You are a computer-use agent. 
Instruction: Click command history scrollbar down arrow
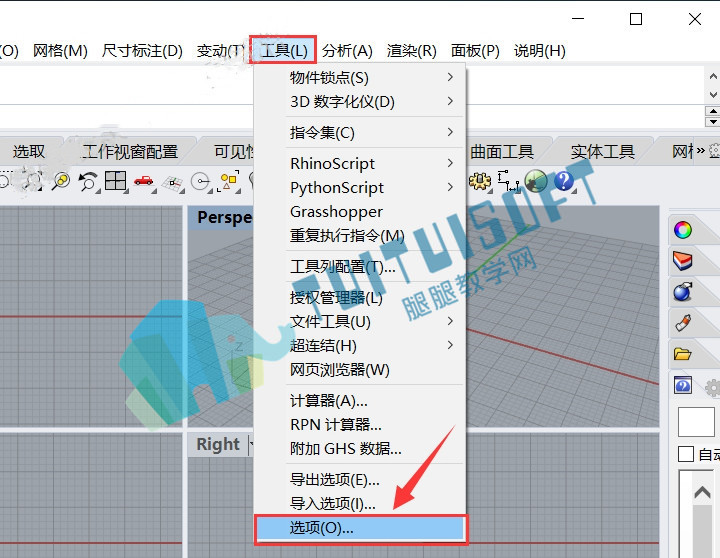(x=713, y=95)
